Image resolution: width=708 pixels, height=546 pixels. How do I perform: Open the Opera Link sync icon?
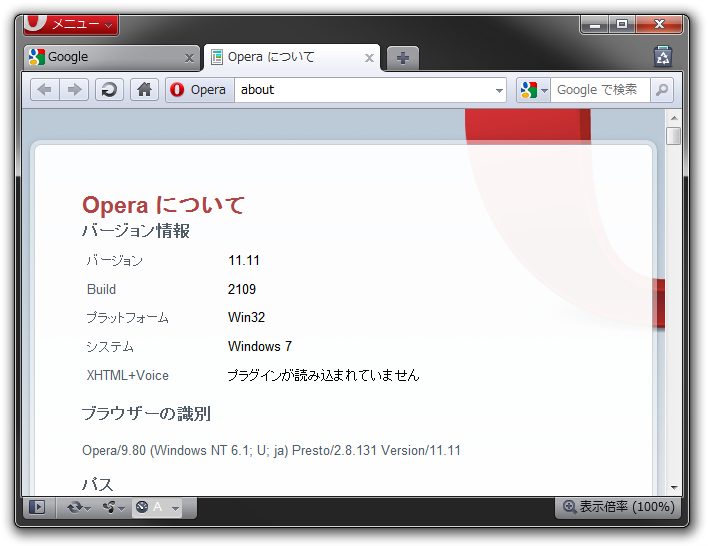point(75,508)
